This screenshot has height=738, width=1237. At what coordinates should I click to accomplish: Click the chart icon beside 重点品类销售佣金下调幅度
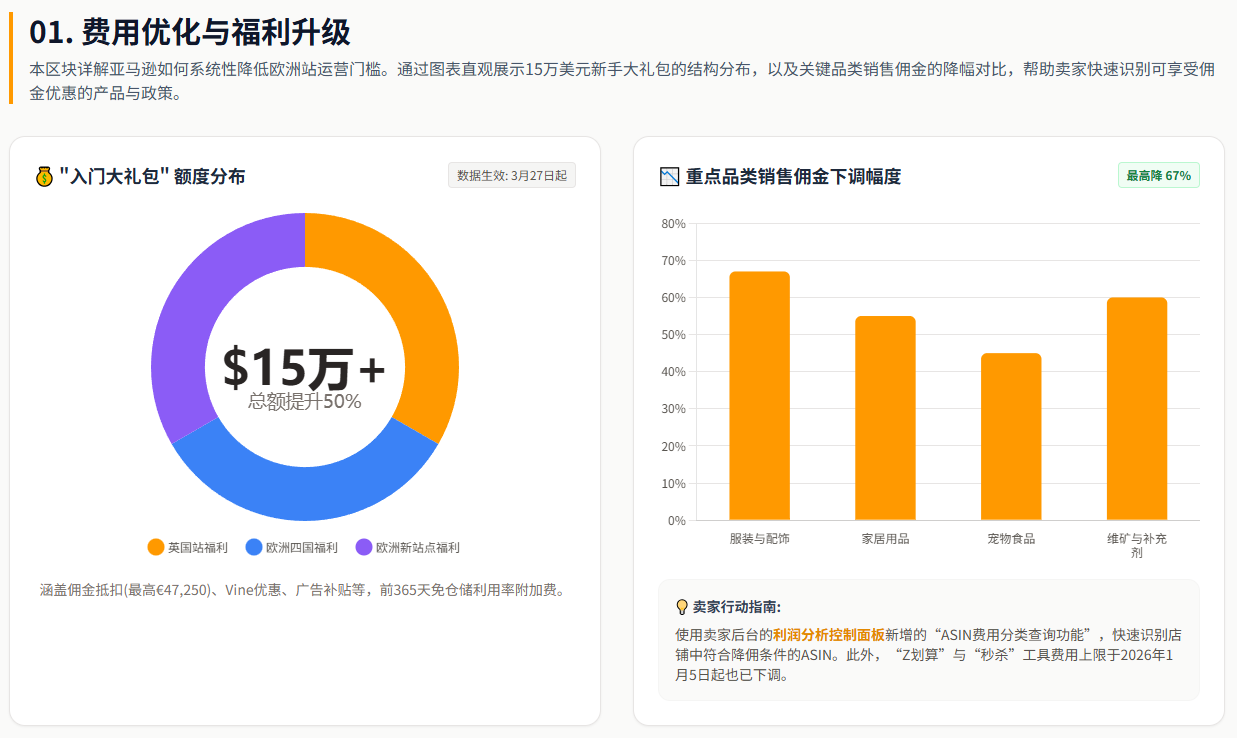tap(669, 177)
